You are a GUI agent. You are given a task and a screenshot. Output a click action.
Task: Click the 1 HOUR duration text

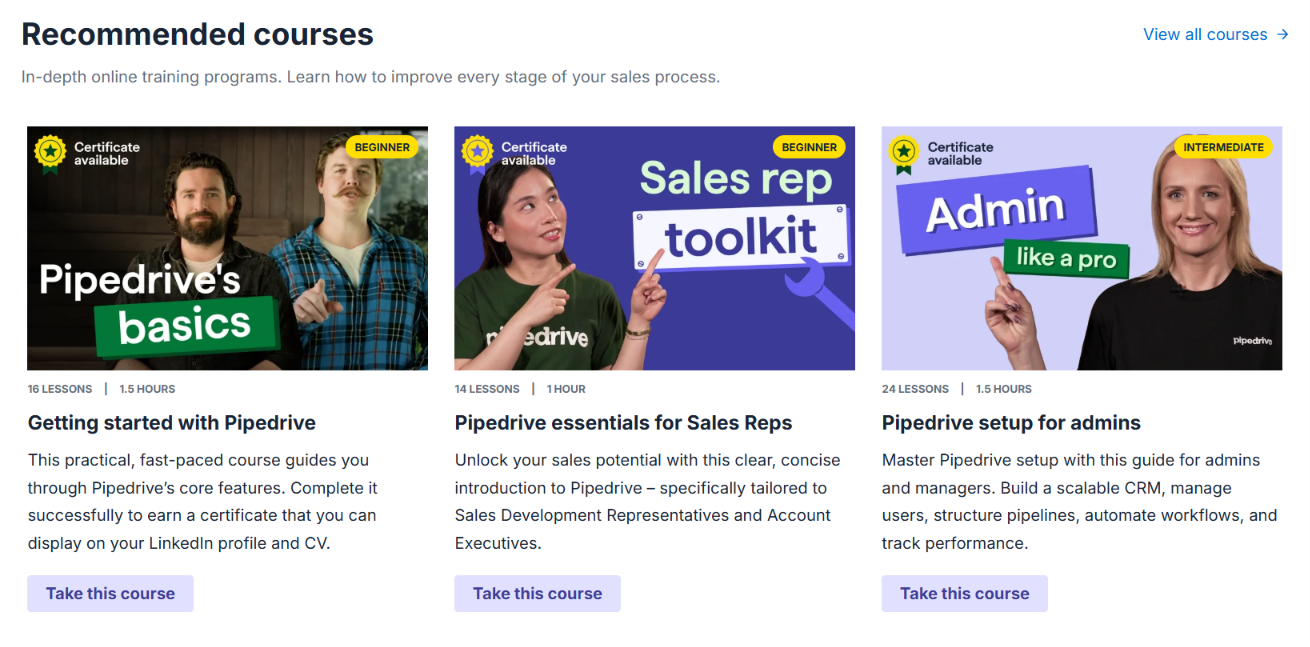click(566, 389)
